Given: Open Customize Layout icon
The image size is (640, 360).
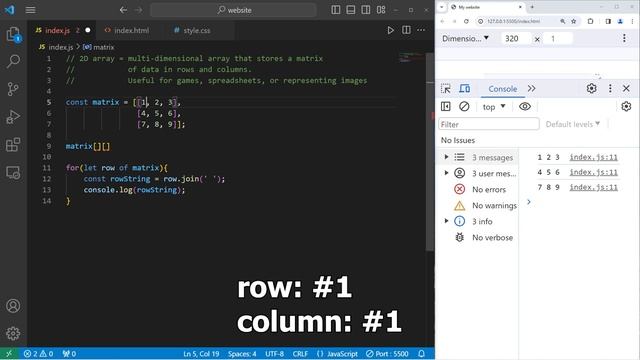Looking at the screenshot, I should click(381, 10).
